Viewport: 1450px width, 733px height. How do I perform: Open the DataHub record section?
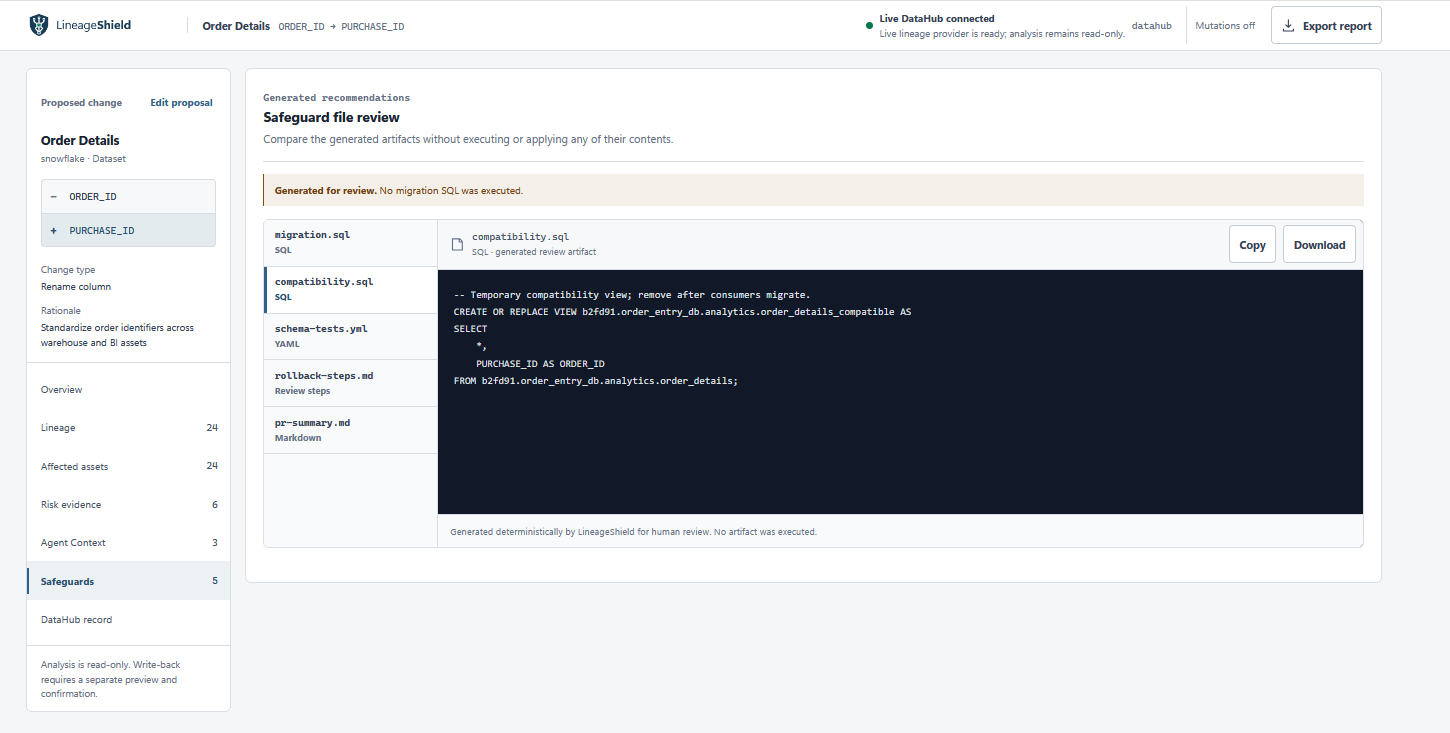[x=128, y=620]
